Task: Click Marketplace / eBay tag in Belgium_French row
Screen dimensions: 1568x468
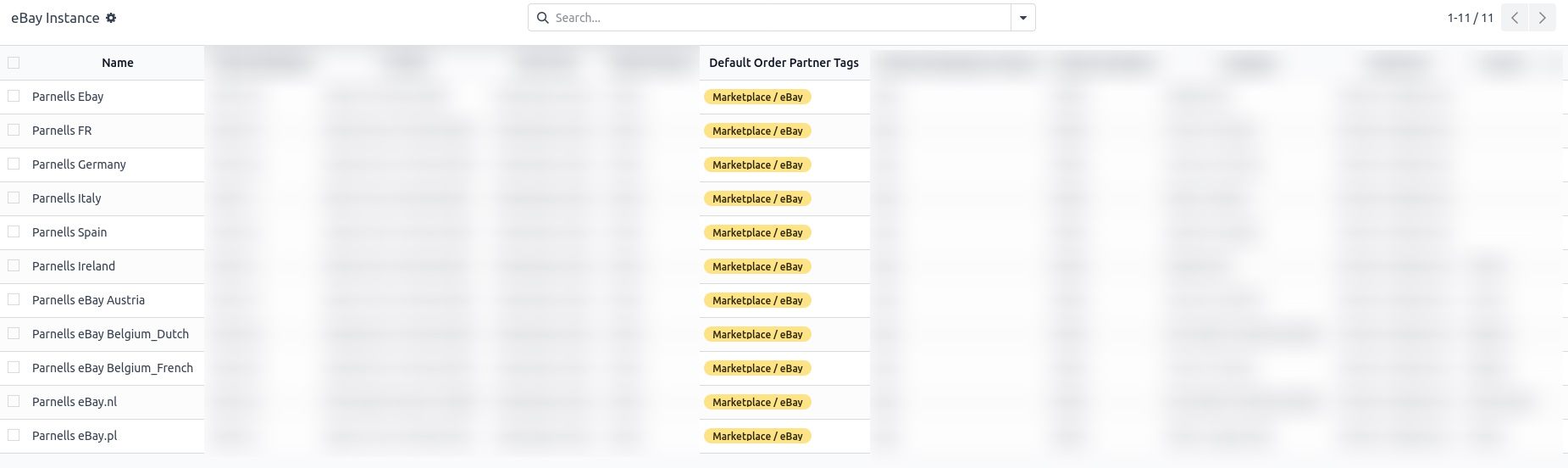Action: (x=757, y=368)
